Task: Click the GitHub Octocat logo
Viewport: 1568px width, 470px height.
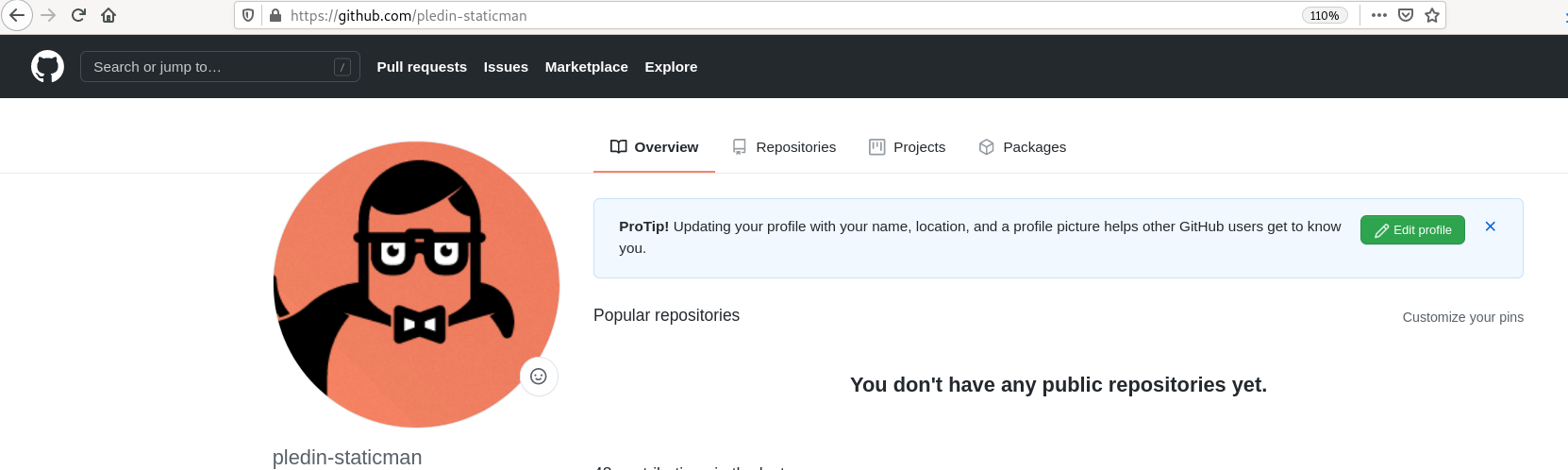Action: [47, 67]
